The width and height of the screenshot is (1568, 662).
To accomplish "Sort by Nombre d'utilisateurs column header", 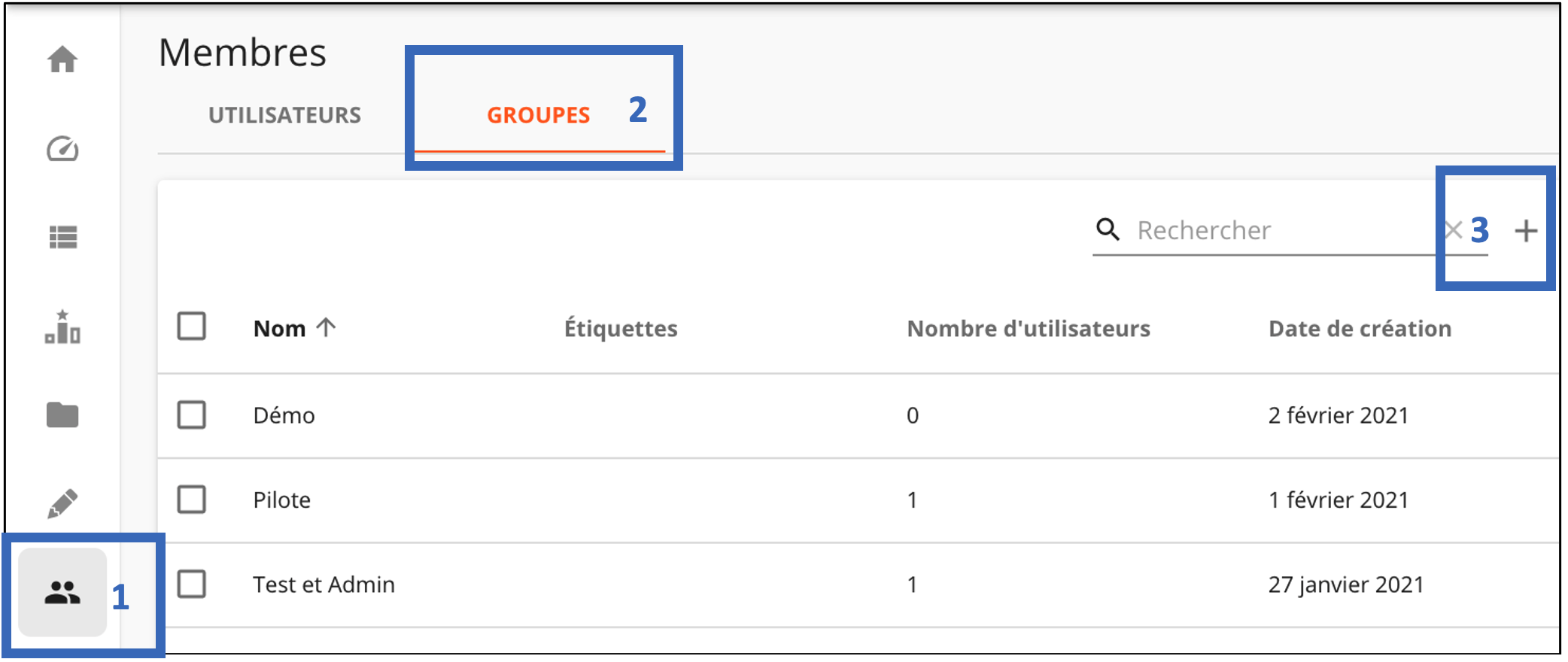I will [1029, 329].
